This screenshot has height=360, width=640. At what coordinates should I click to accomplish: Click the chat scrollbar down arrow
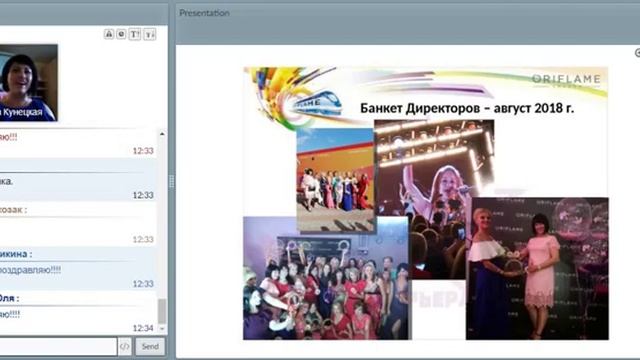click(162, 328)
